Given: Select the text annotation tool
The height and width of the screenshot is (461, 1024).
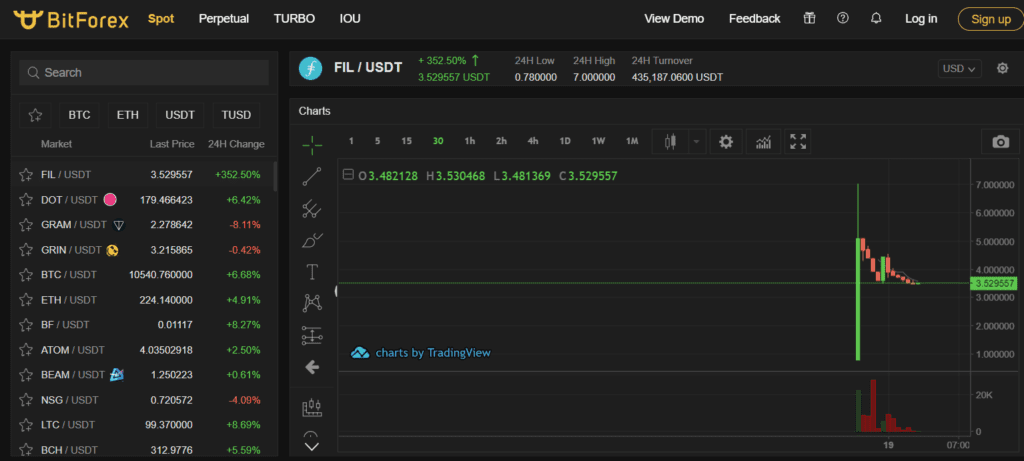Looking at the screenshot, I should click(312, 271).
